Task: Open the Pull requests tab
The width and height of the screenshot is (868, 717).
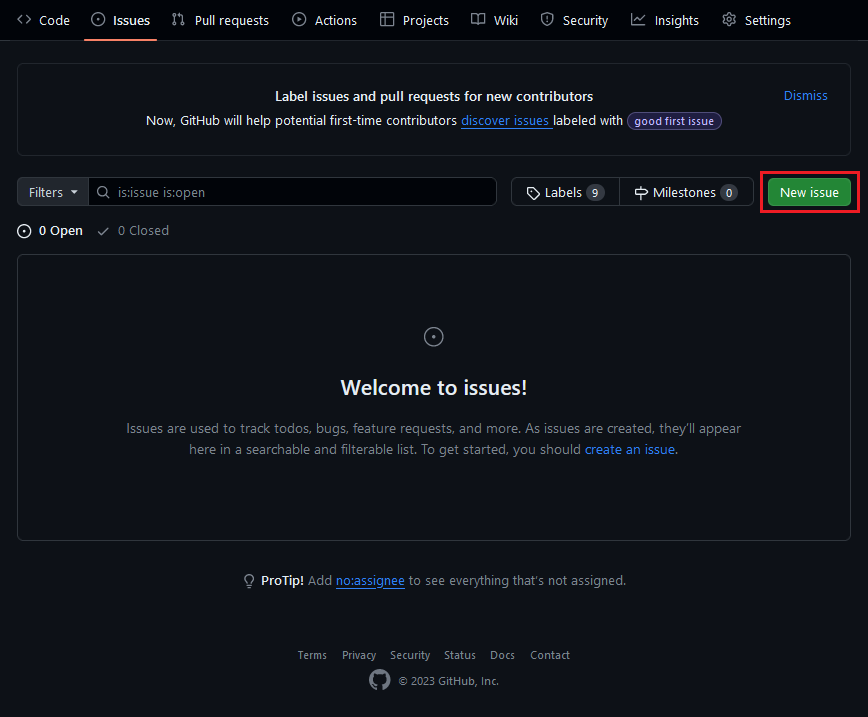Action: pos(220,20)
